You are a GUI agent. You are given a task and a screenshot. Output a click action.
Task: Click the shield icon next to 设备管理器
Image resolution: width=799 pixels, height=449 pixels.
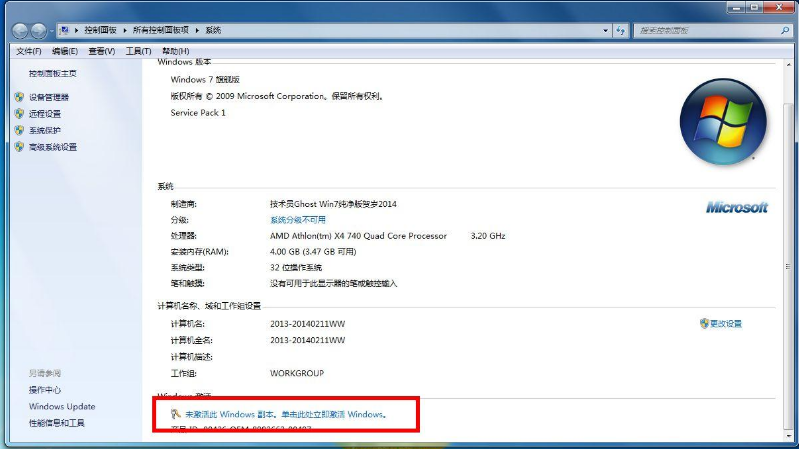(x=19, y=97)
